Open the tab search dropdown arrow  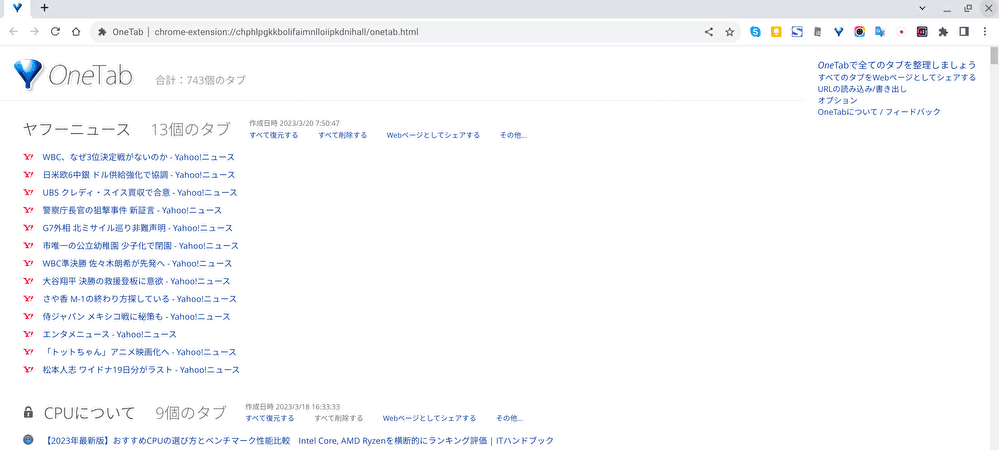pos(922,8)
